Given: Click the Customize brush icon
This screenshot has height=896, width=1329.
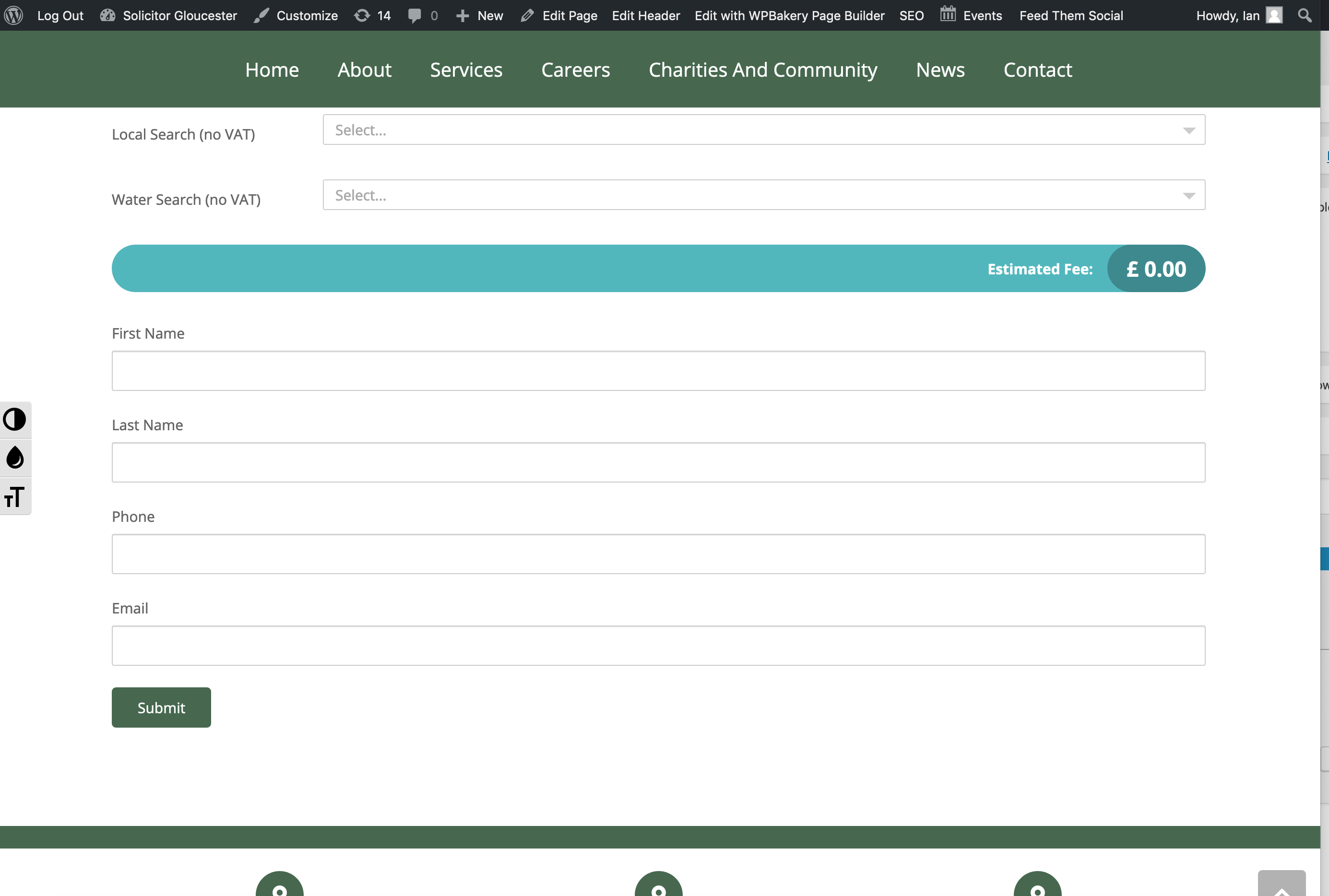Looking at the screenshot, I should point(261,15).
